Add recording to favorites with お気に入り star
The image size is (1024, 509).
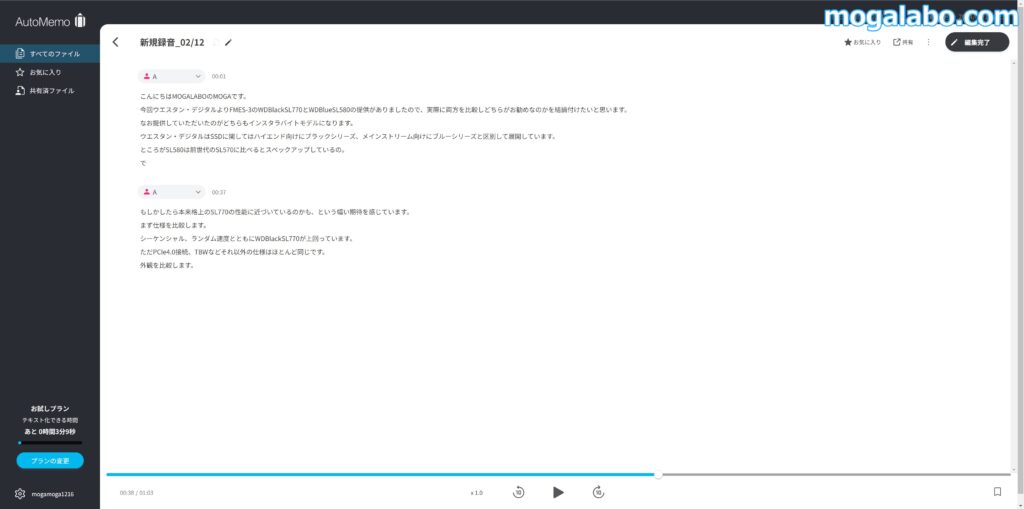[862, 42]
